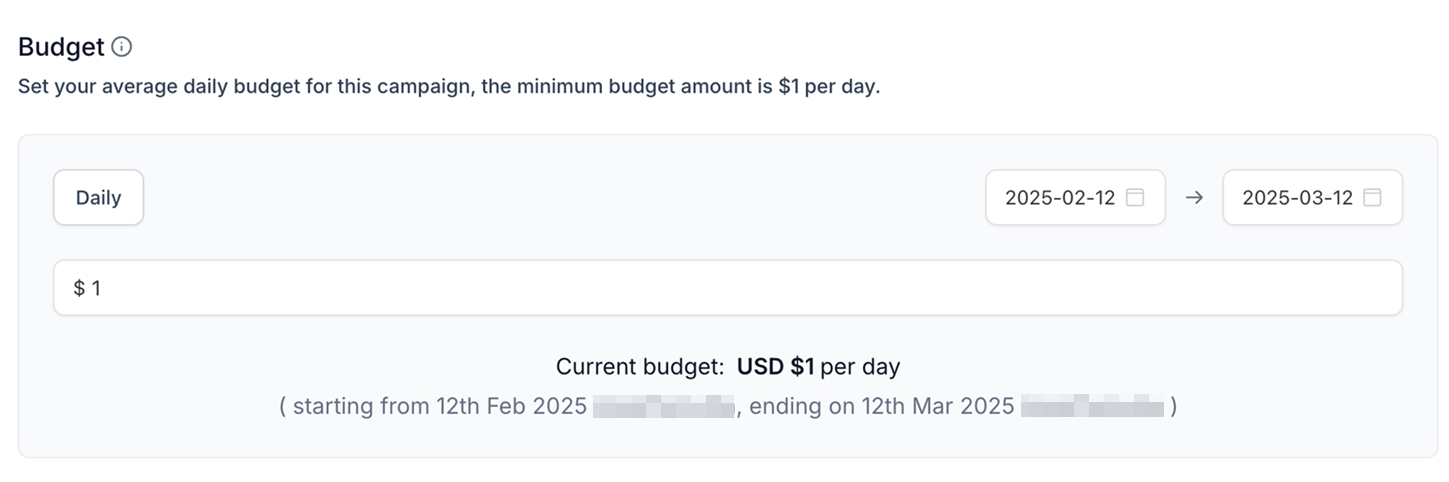Image resolution: width=1449 pixels, height=482 pixels.
Task: Open the calendar icon in the 2025-02-12 field
Action: (x=1135, y=198)
